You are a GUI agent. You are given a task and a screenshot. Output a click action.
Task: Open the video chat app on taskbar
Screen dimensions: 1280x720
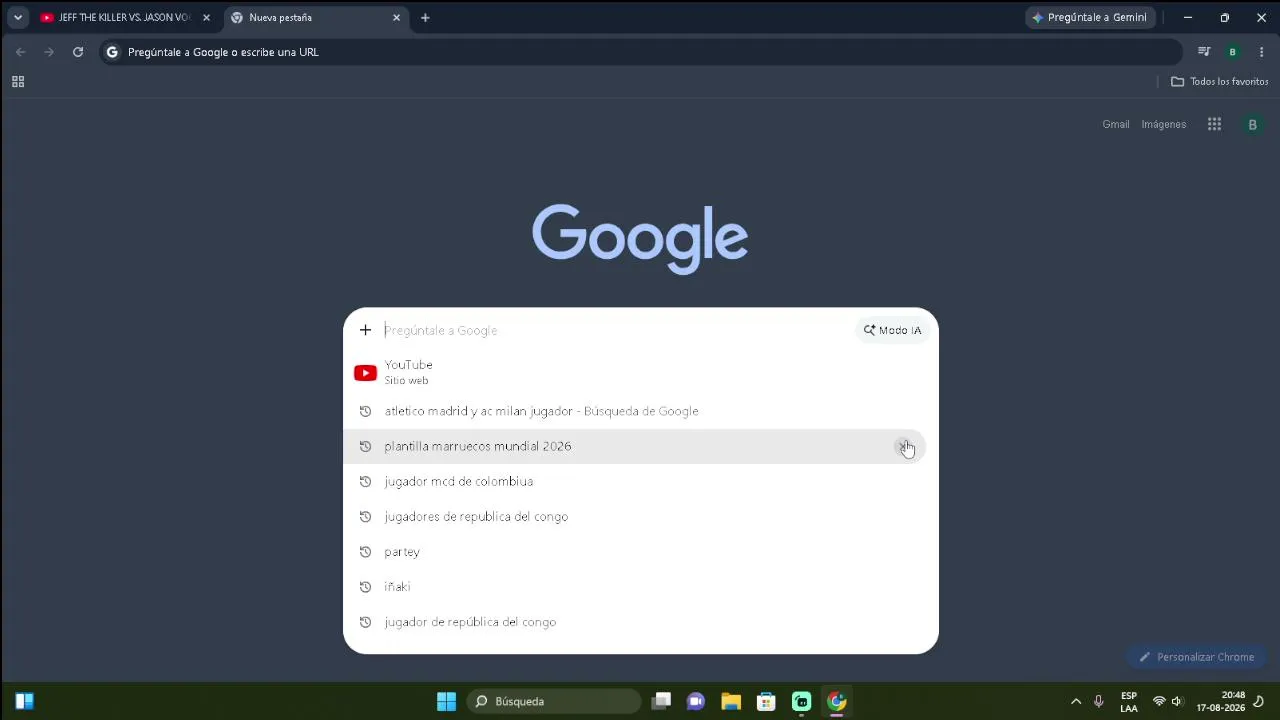pos(696,701)
